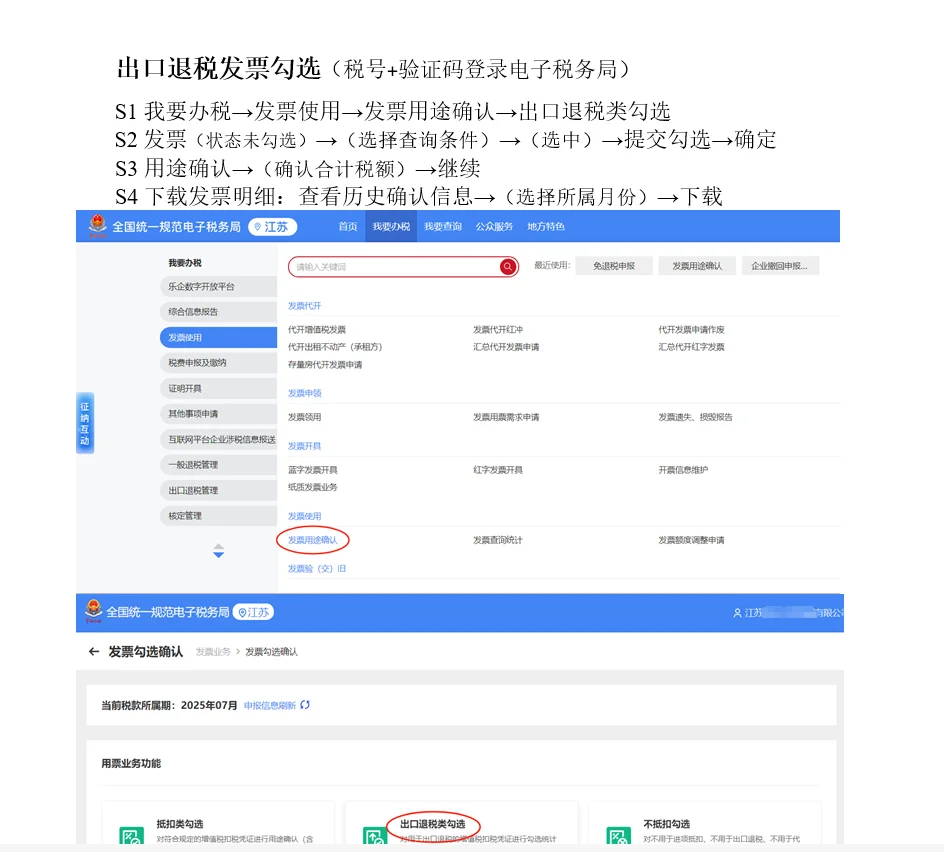Open 蓝字发票开具
The height and width of the screenshot is (852, 944).
312,468
